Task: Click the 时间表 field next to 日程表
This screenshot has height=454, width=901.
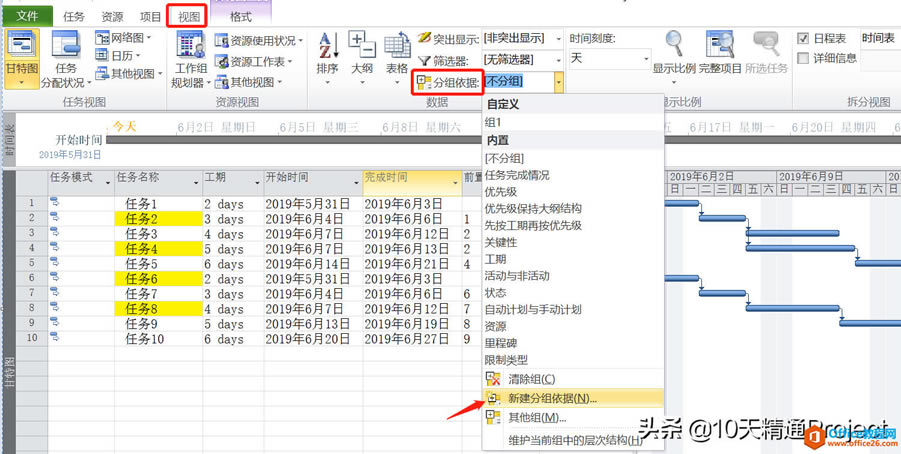Action: 880,39
